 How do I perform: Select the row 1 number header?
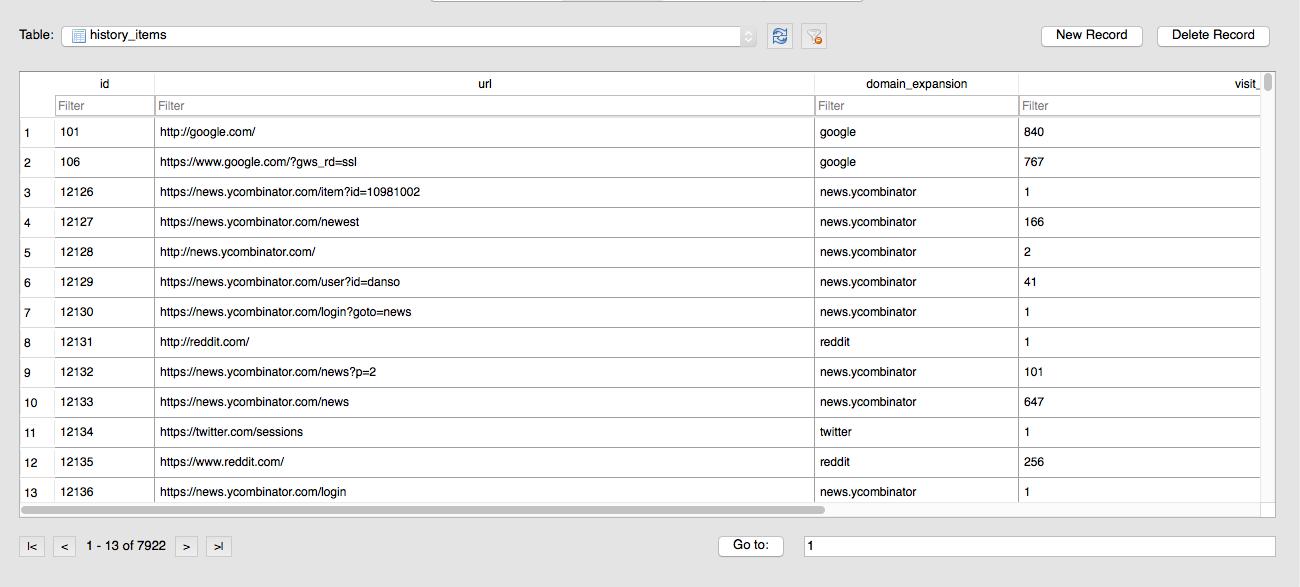(37, 132)
